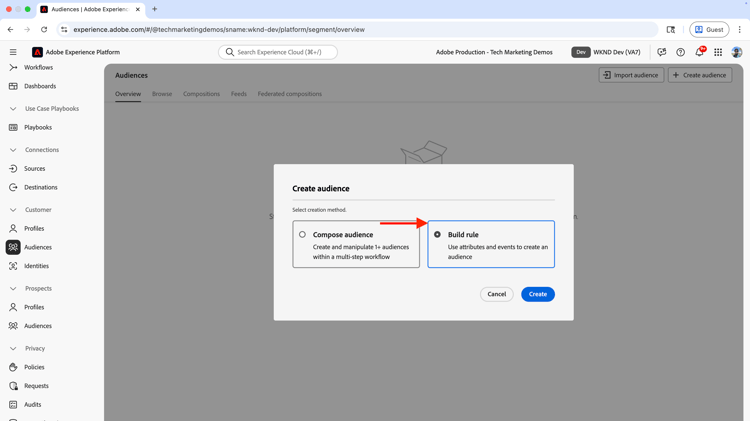Open the notifications bell icon
The image size is (750, 421).
pyautogui.click(x=699, y=52)
